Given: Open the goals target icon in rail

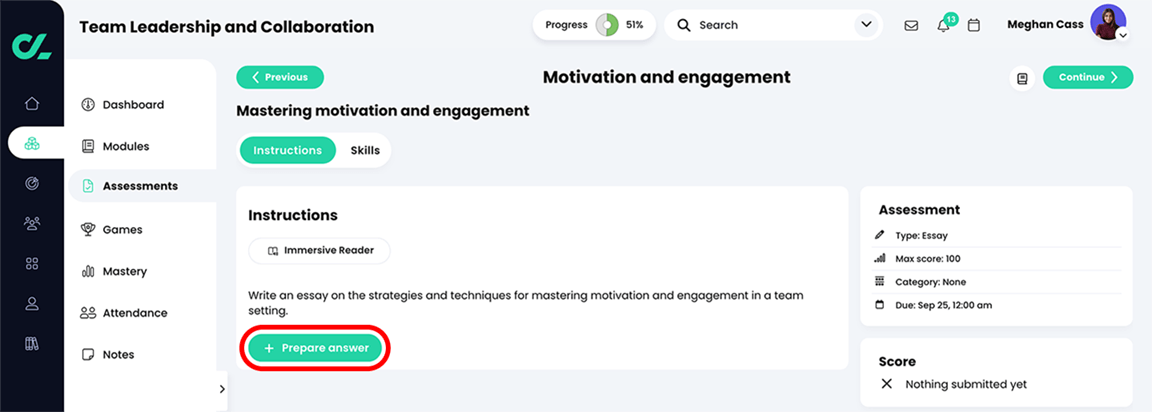Looking at the screenshot, I should pyautogui.click(x=32, y=184).
